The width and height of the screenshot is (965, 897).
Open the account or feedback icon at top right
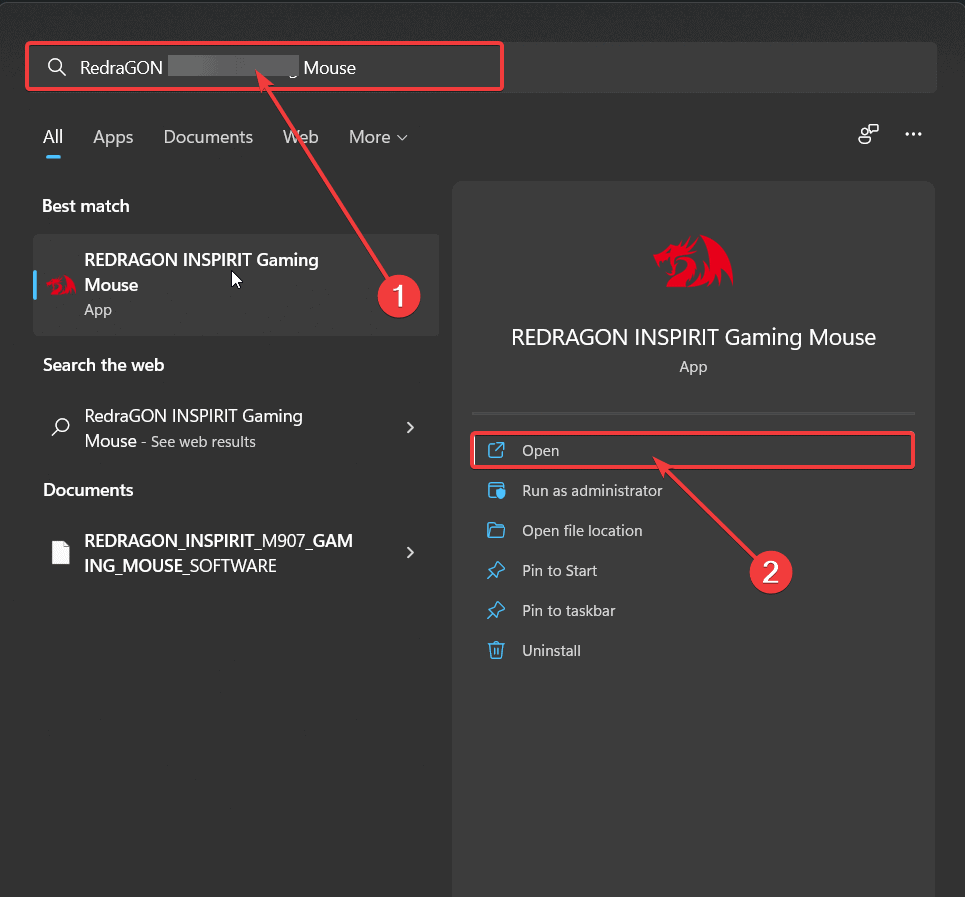point(868,134)
